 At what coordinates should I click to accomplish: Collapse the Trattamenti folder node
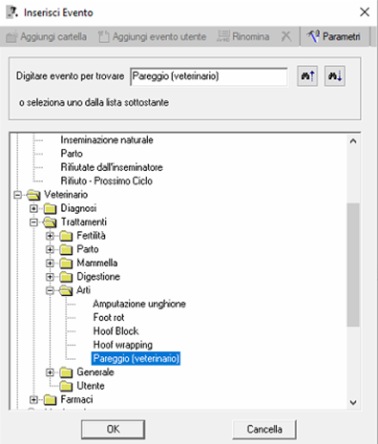tap(34, 222)
